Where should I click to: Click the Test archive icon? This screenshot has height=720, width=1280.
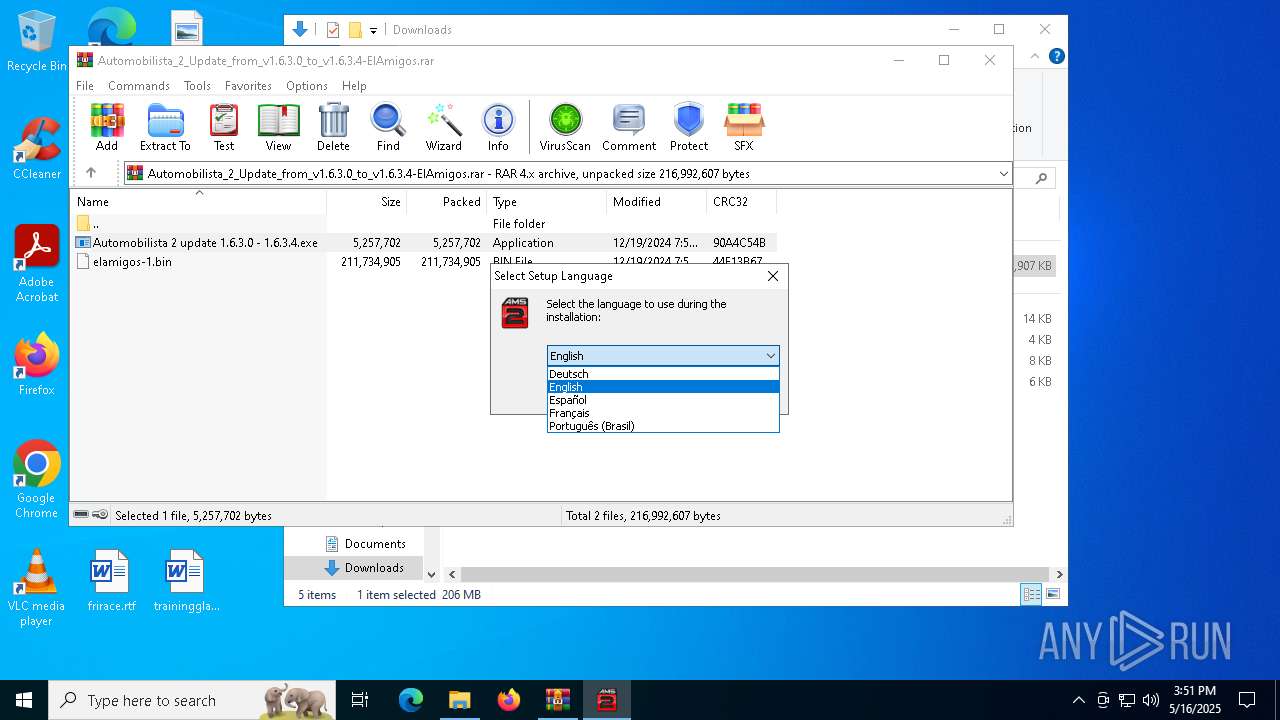[224, 127]
